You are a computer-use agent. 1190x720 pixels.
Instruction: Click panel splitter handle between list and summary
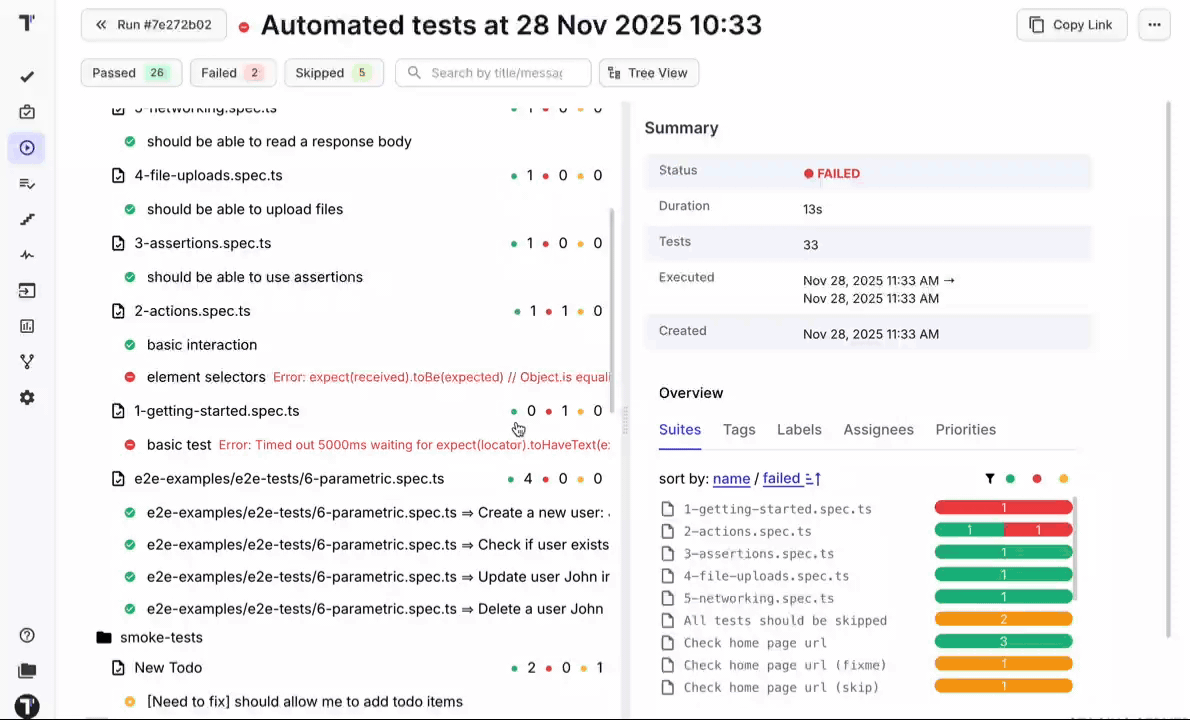coord(625,420)
